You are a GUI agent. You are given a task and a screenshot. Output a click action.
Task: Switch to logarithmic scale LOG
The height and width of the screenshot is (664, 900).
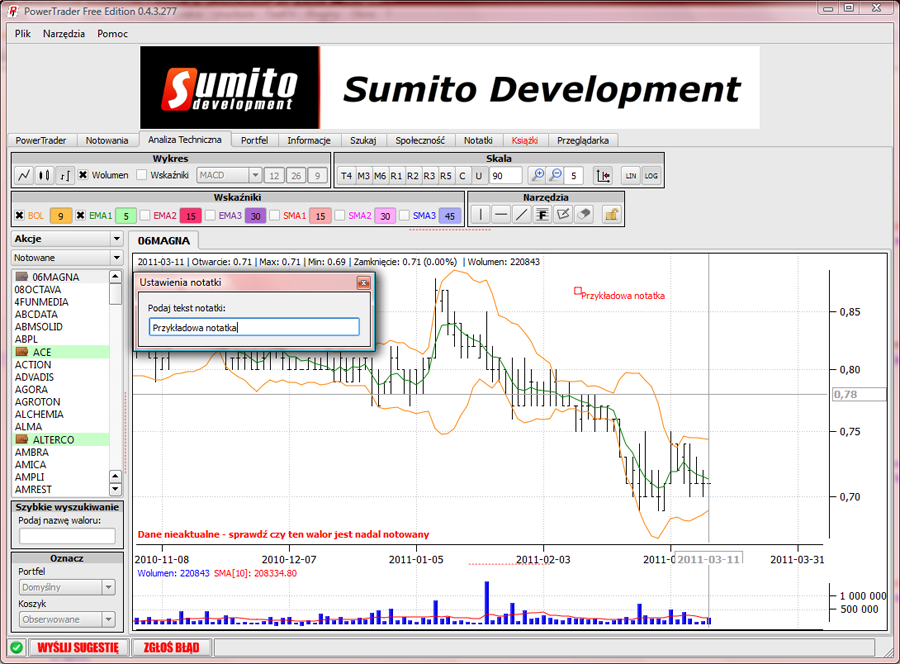pyautogui.click(x=651, y=176)
